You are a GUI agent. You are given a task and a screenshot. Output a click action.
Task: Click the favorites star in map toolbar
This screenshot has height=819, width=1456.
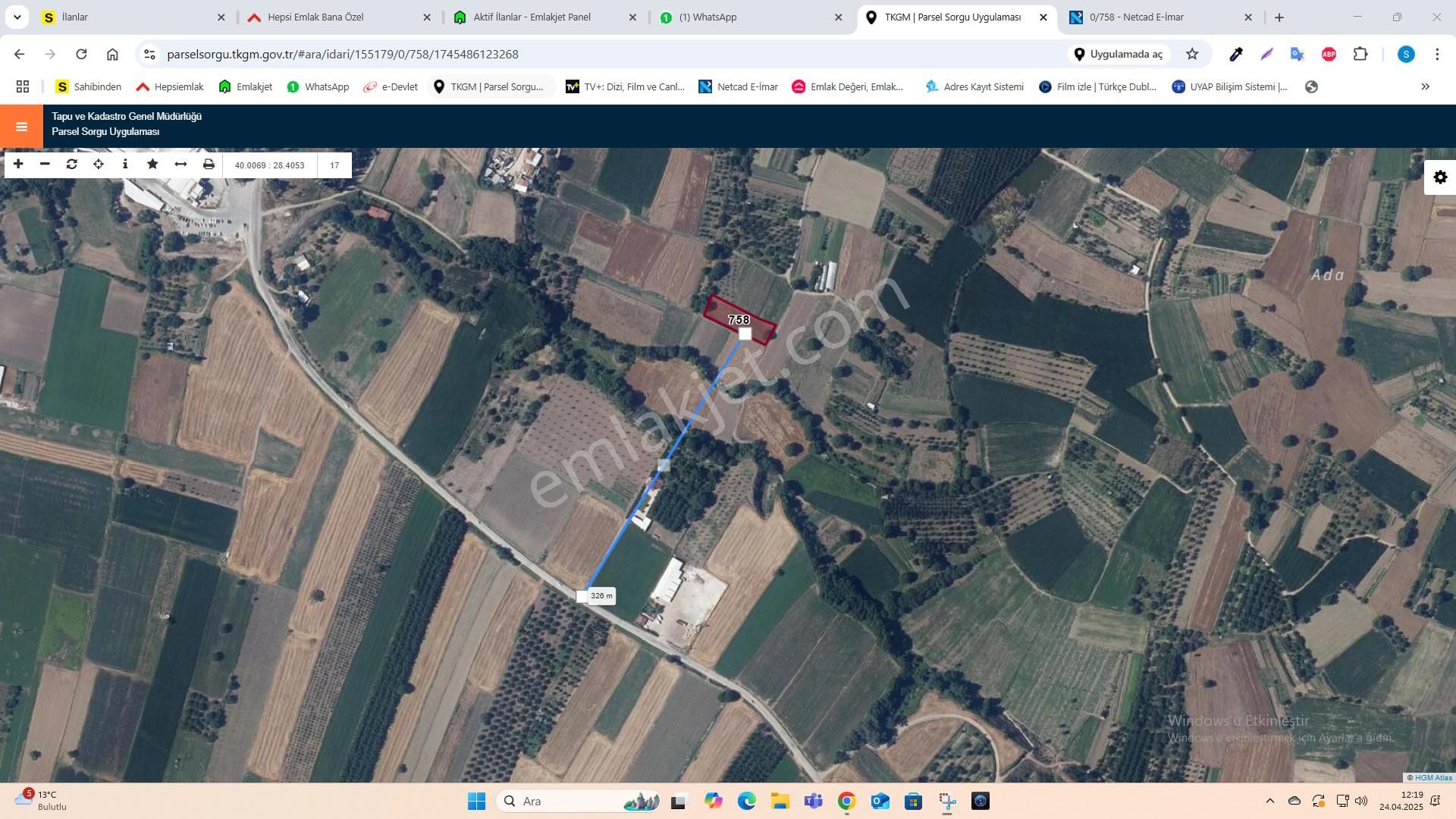click(152, 165)
